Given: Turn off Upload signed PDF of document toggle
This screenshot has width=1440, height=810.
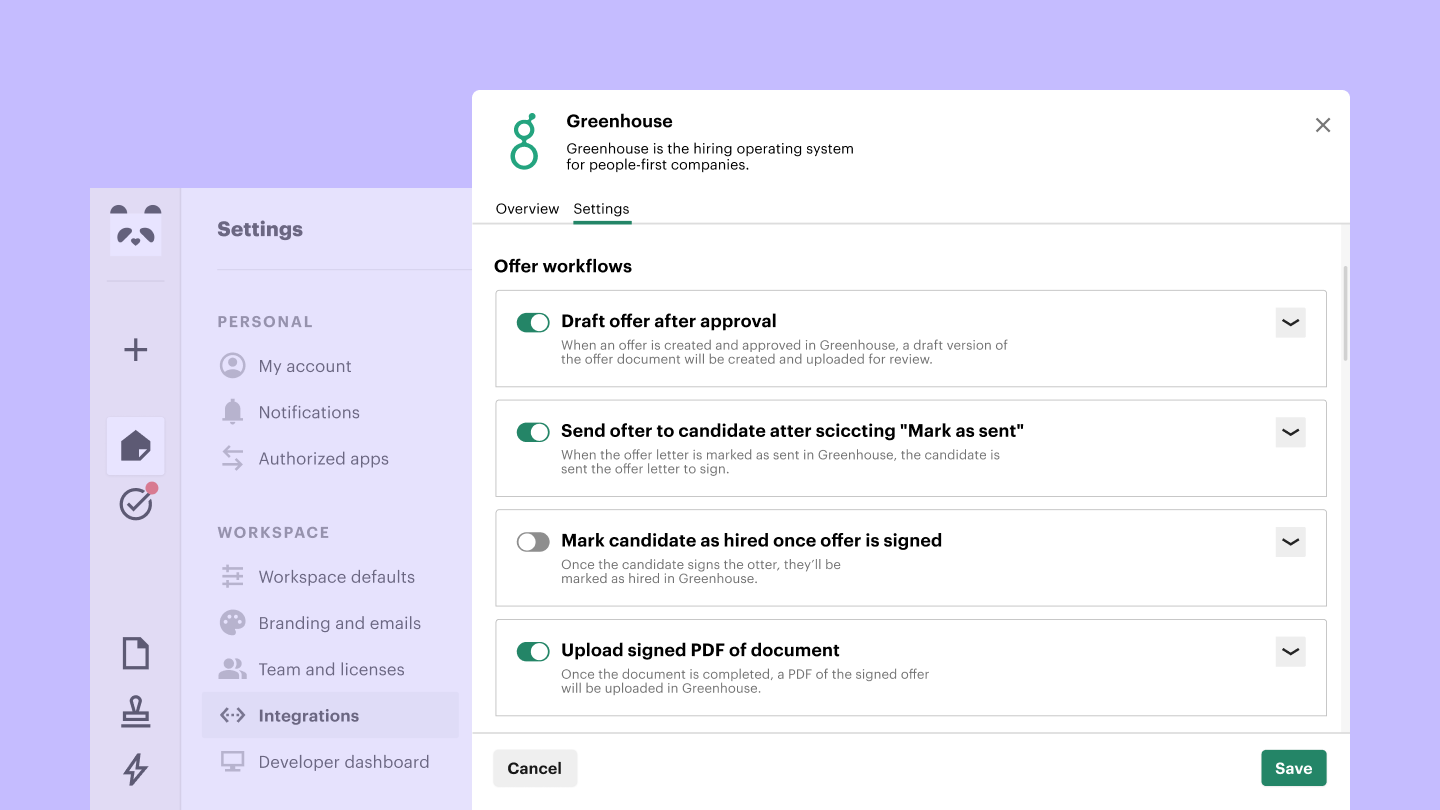Looking at the screenshot, I should [533, 652].
